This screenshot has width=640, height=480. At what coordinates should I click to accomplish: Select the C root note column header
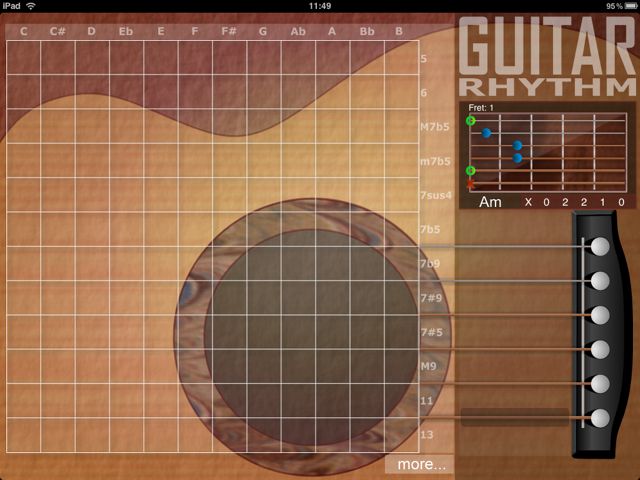click(24, 31)
